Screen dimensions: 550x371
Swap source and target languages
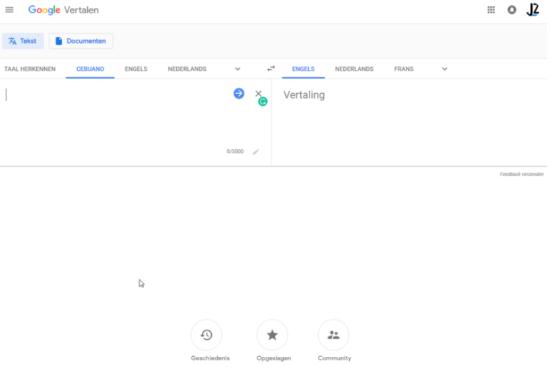[x=271, y=69]
